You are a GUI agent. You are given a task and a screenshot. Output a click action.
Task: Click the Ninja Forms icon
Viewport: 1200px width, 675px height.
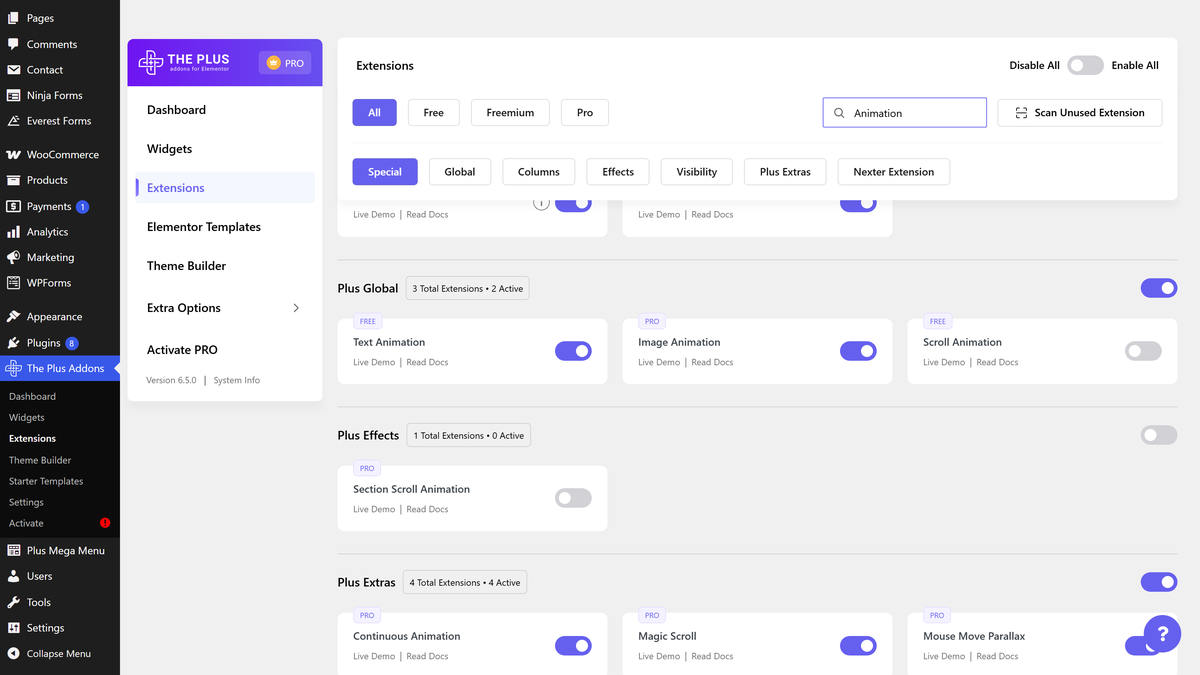click(x=13, y=96)
